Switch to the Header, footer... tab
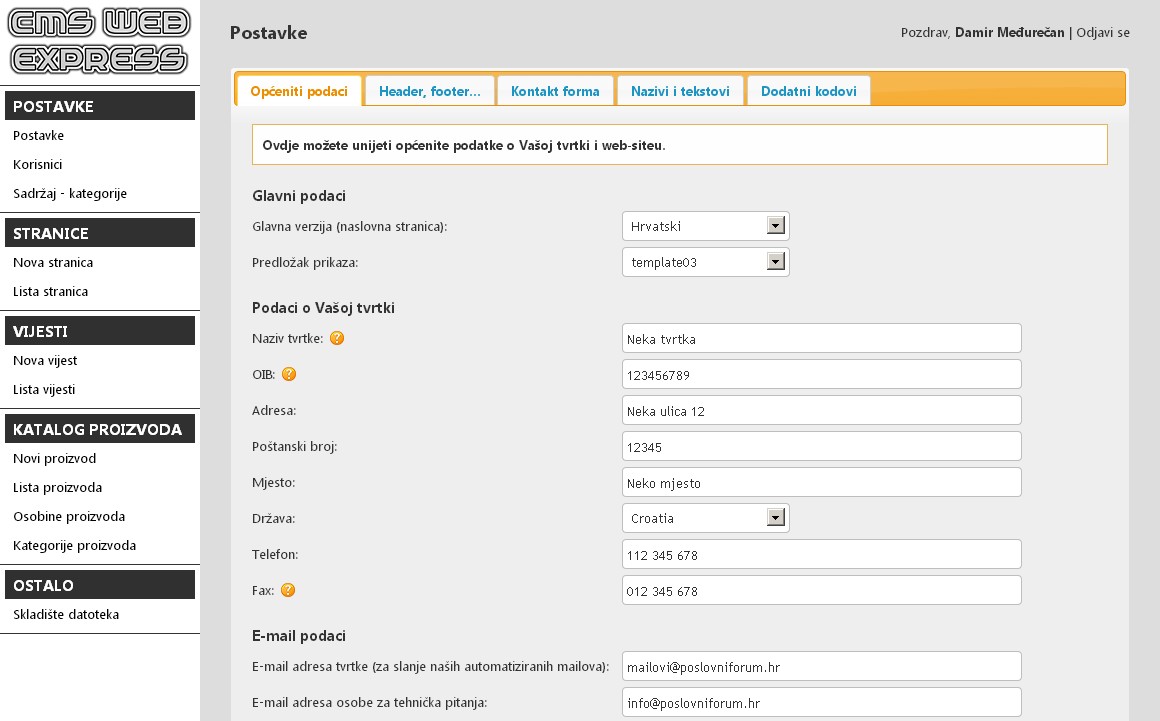Screen dimensions: 1160x721 click(x=429, y=90)
